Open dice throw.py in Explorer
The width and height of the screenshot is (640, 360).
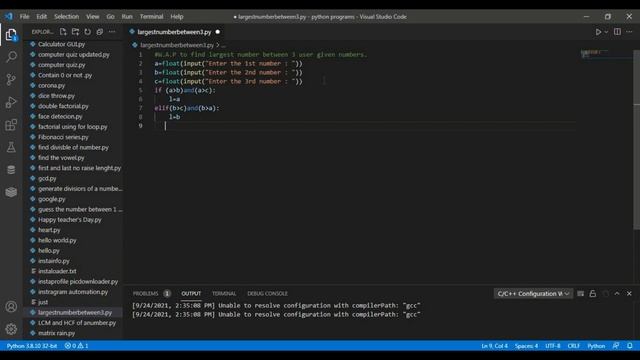pyautogui.click(x=56, y=96)
